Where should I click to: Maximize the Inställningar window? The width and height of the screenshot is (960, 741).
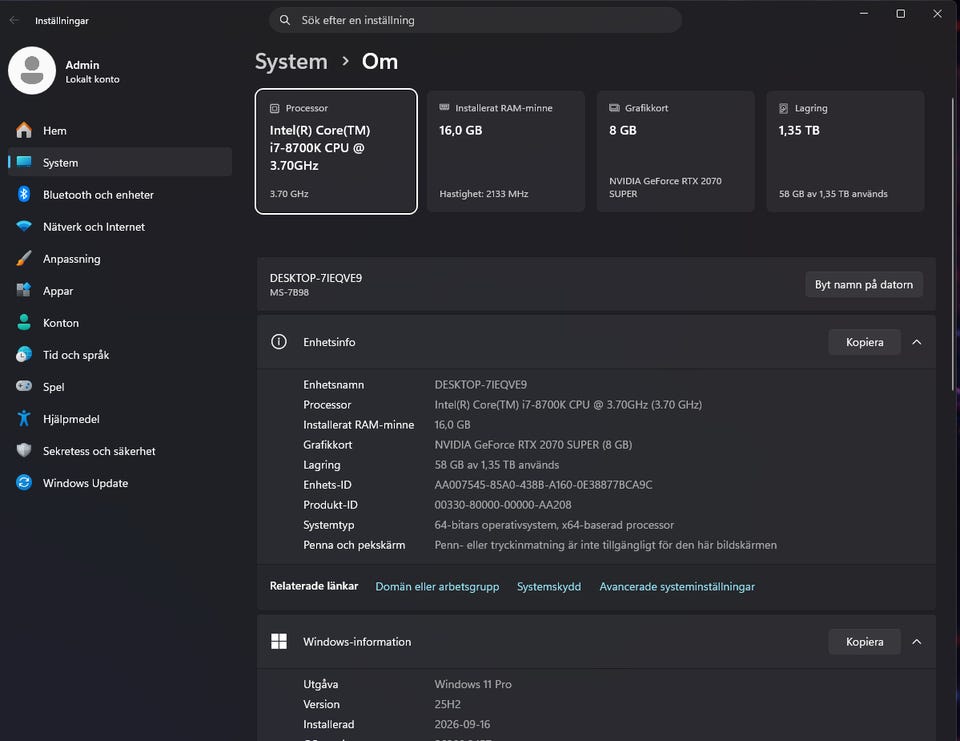click(x=900, y=13)
